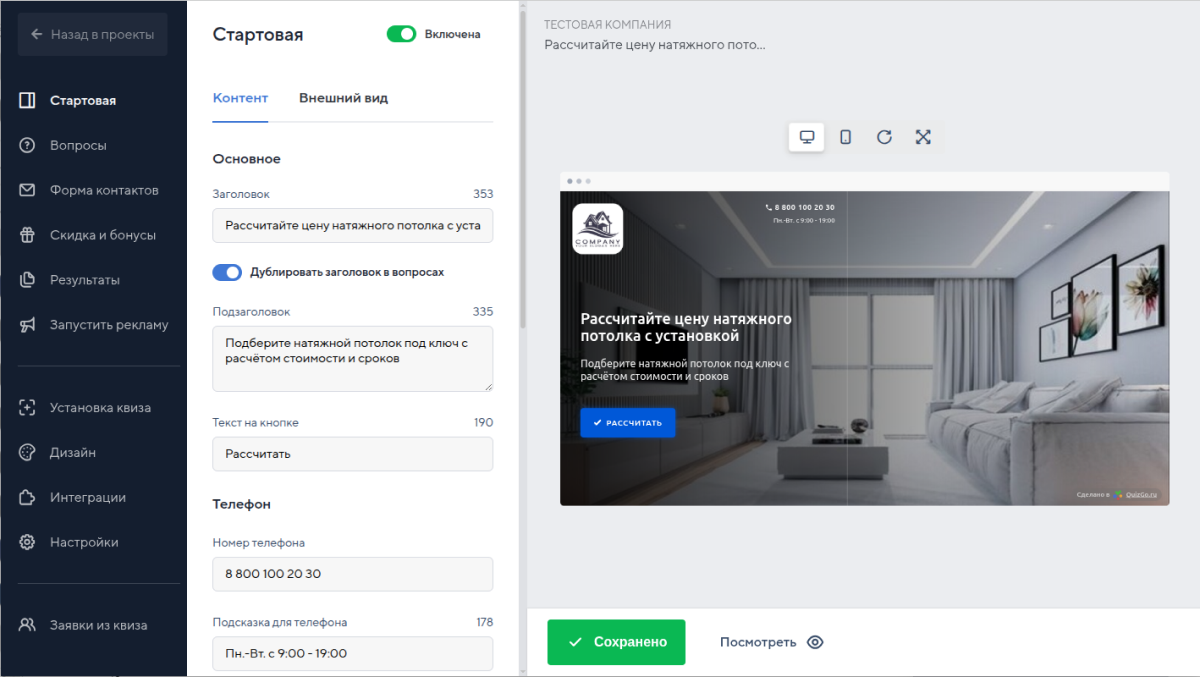Click the green Сохранено button
Image resolution: width=1200 pixels, height=677 pixels.
tap(616, 642)
